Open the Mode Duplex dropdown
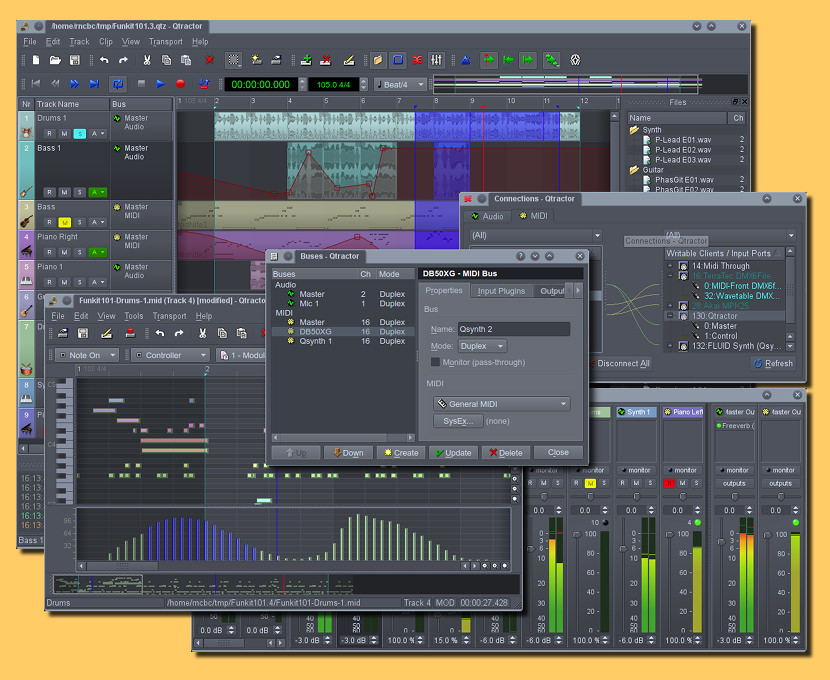This screenshot has width=830, height=680. coord(482,346)
